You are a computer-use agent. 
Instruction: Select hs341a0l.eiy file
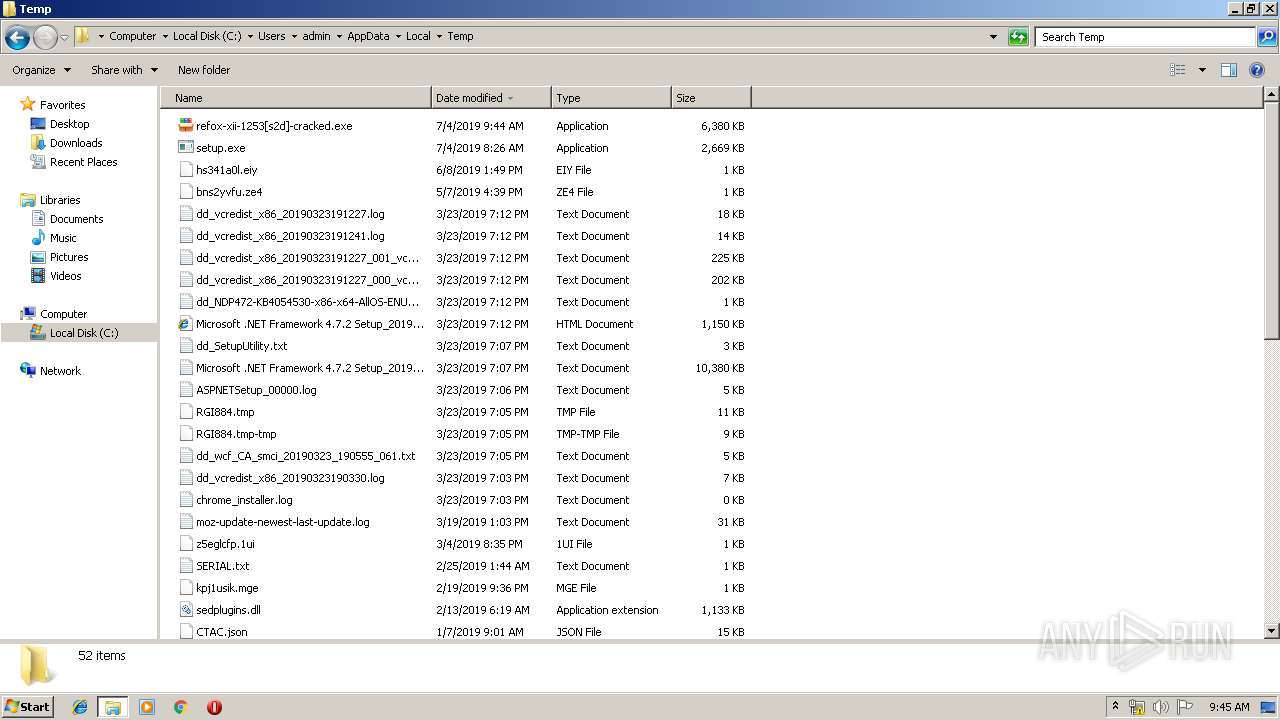click(226, 170)
